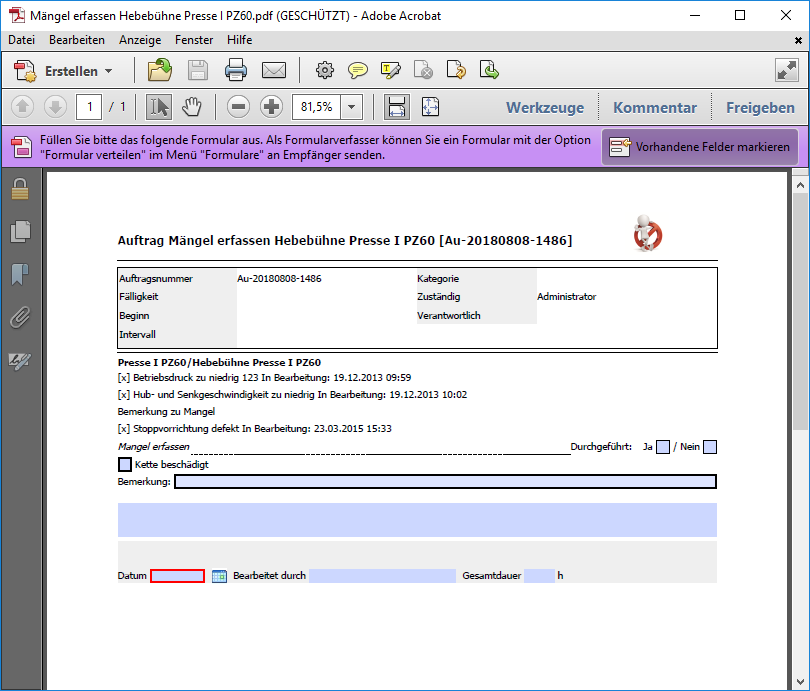Screen dimensions: 810x691
Task: Add a sticky note comment
Action: 357,70
